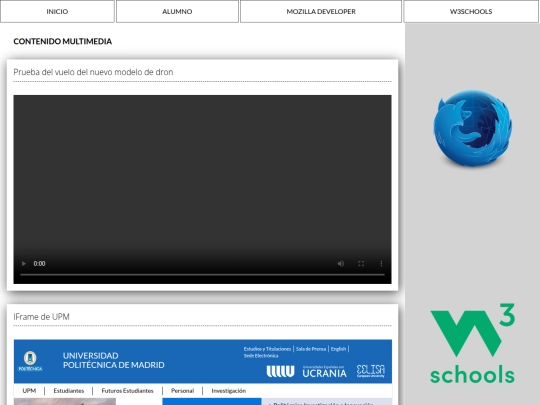Open the Estudiantes menu tab
Viewport: 540px width, 405px height.
(x=69, y=391)
